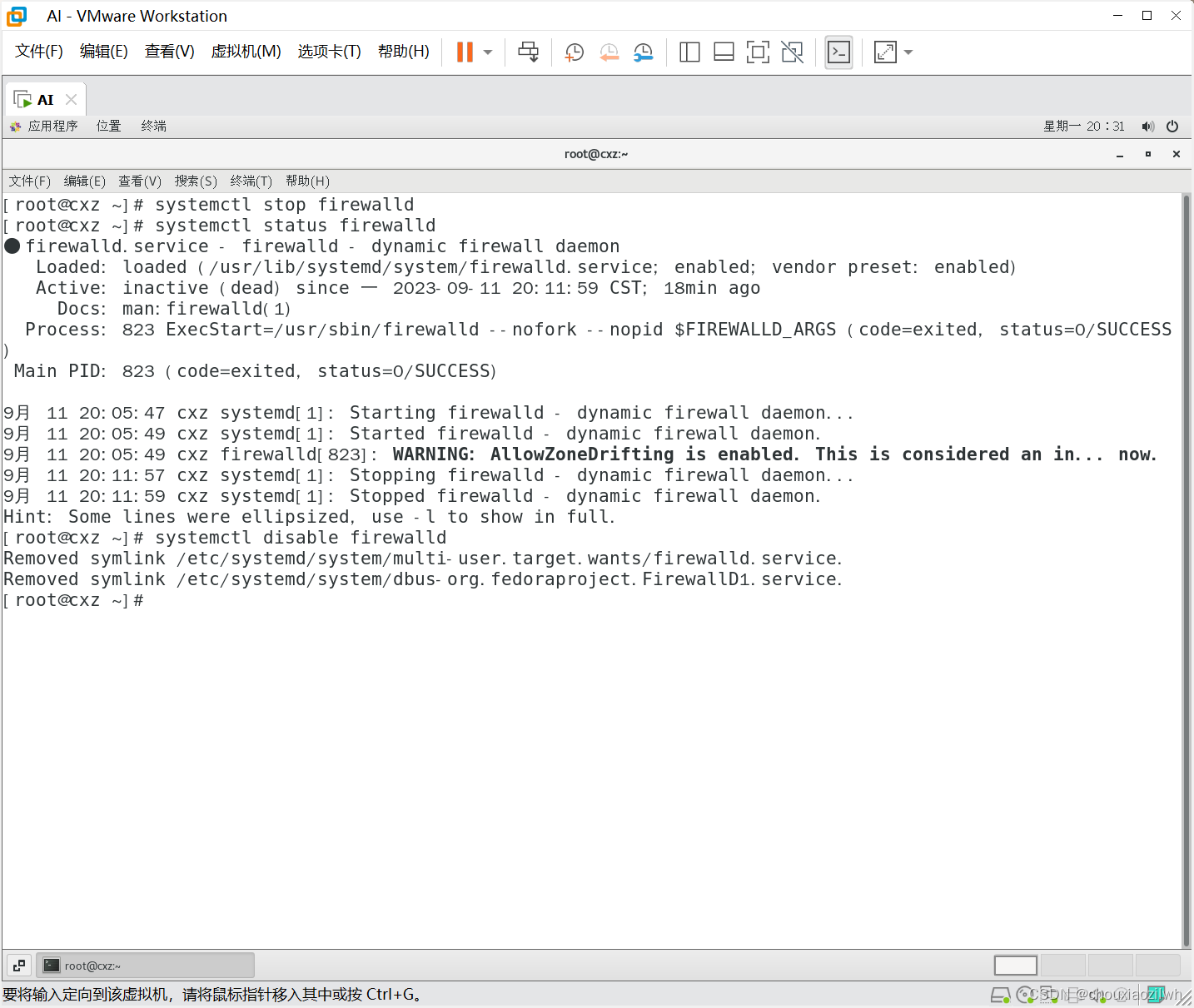Mute the guest system volume icon
Viewport: 1194px width, 1008px height.
tap(1147, 126)
